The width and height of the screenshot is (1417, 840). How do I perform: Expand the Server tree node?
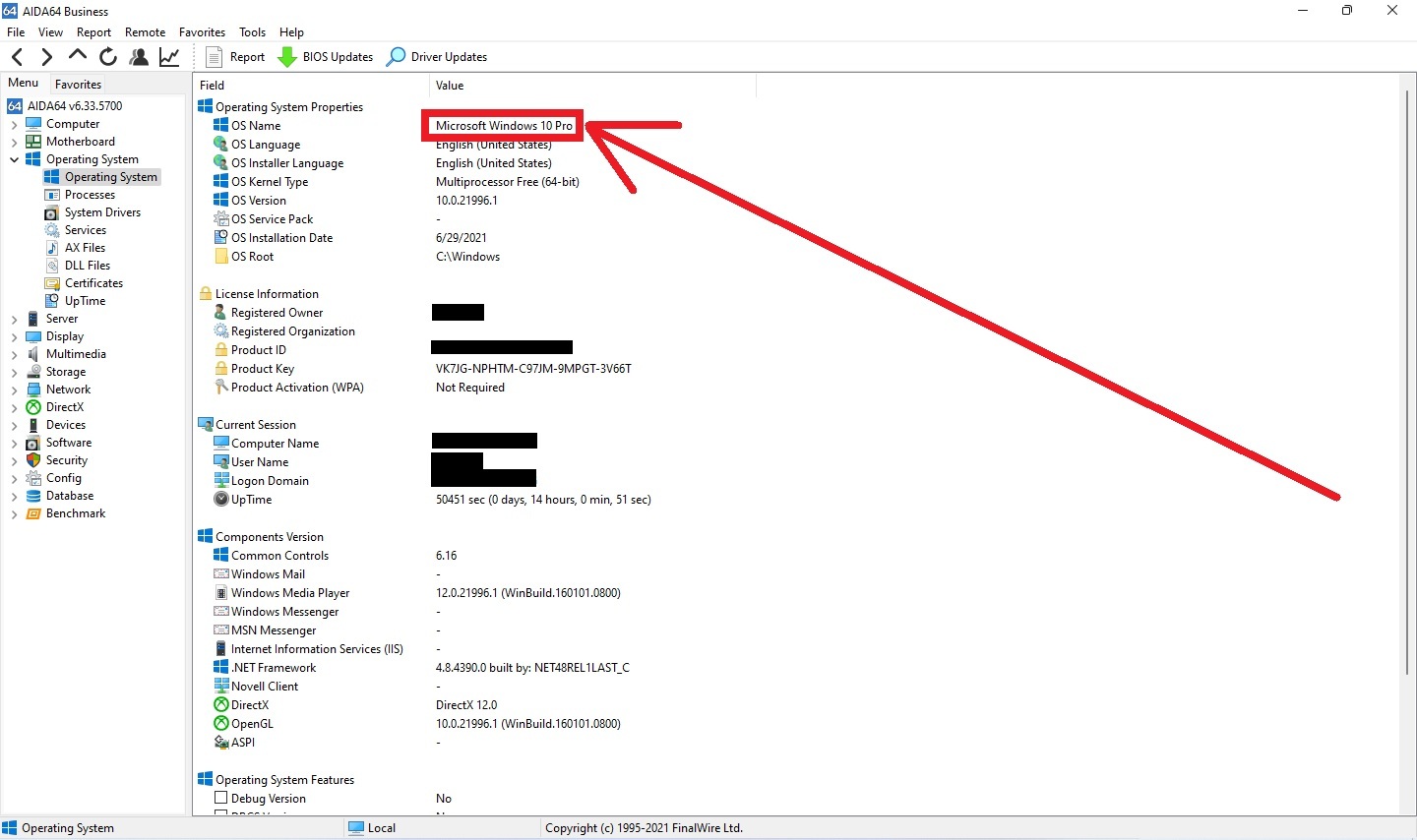(x=14, y=320)
